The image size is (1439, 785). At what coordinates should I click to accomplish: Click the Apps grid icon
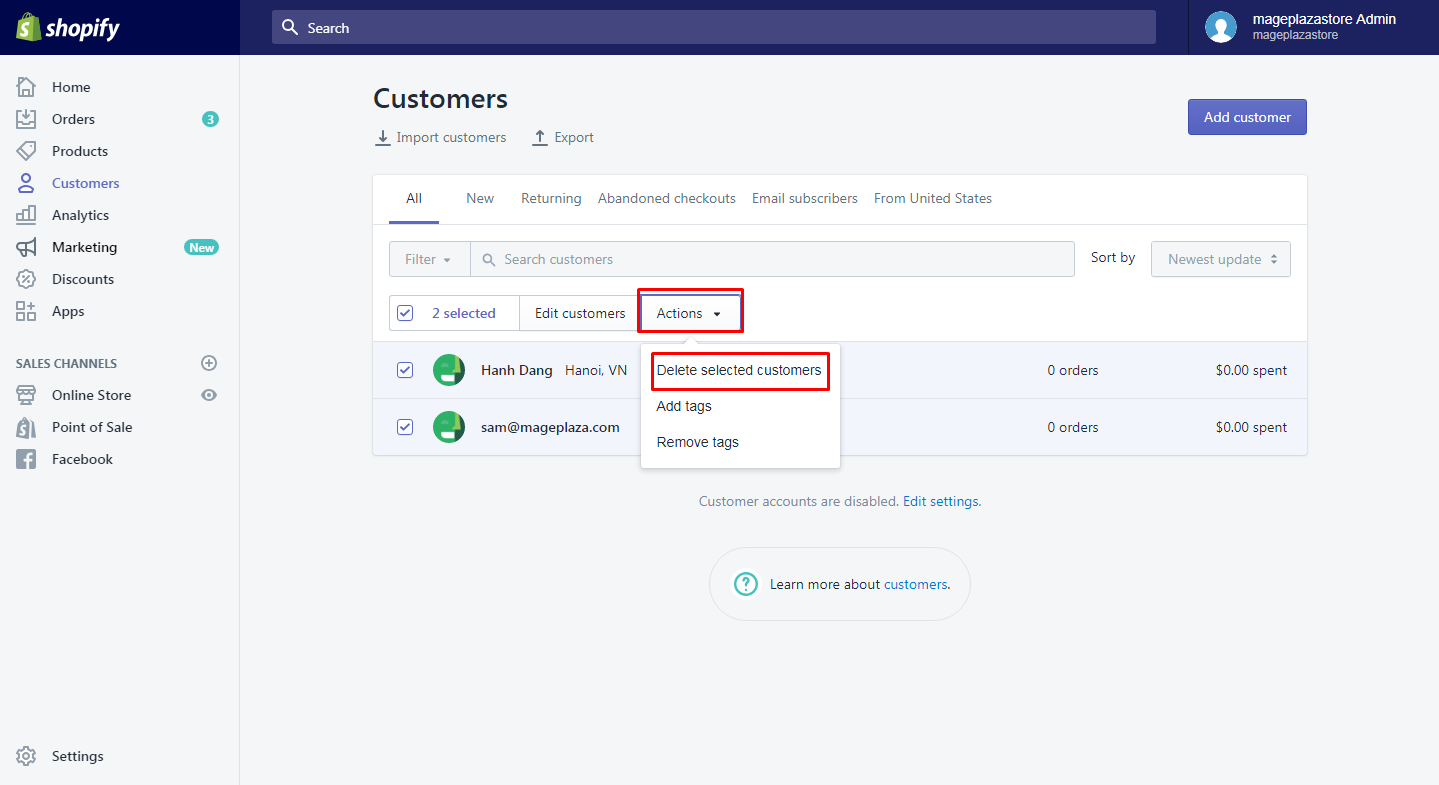pyautogui.click(x=26, y=311)
